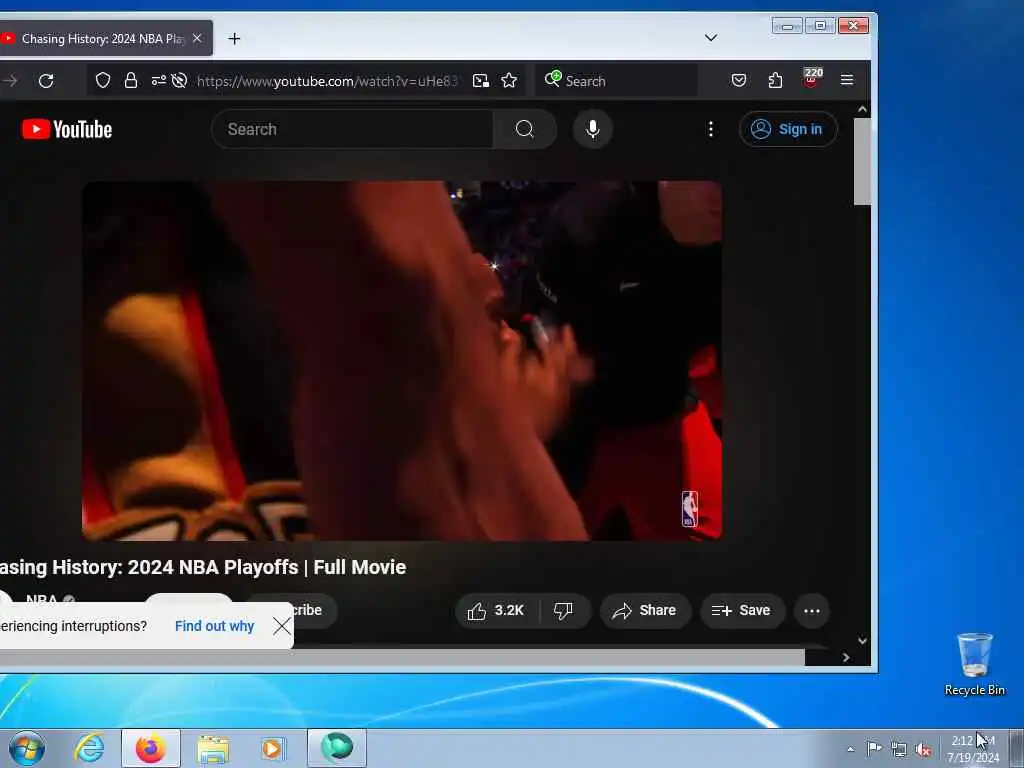Click the vertical scrollbar thumb
Screen dimensions: 1024x768
[862, 161]
